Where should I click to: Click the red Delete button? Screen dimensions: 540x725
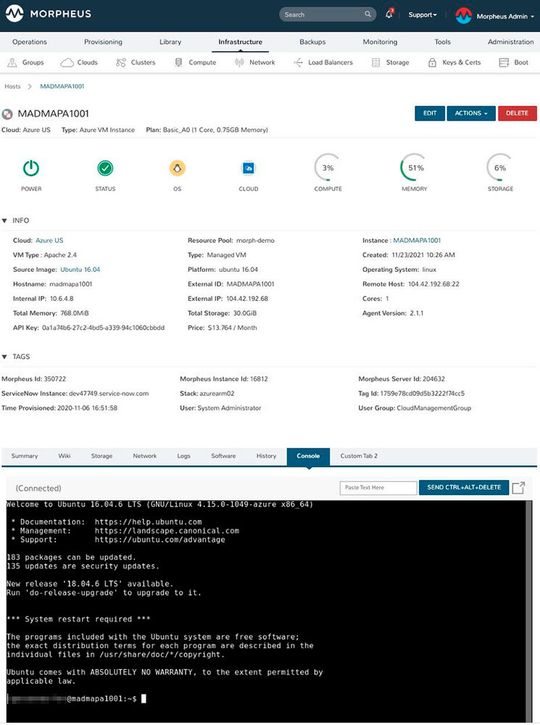click(x=517, y=113)
